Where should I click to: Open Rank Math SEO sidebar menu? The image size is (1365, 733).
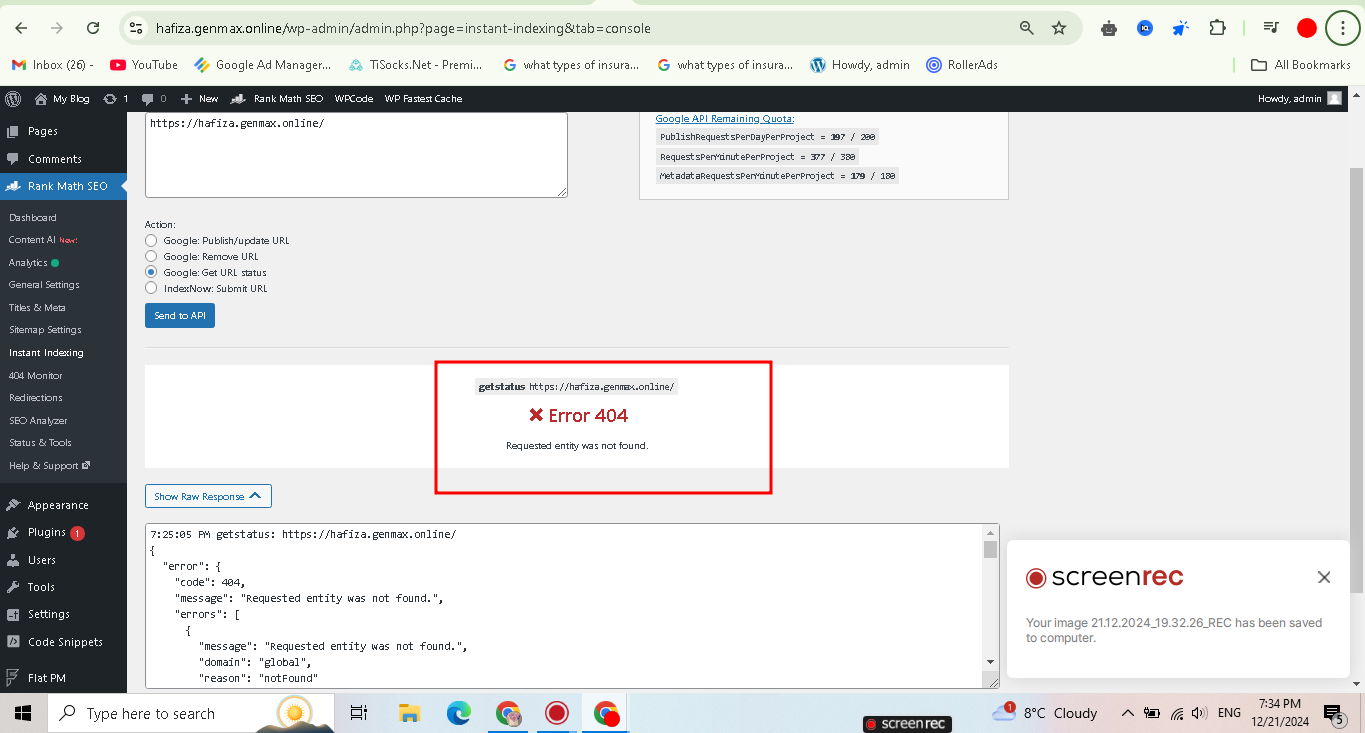click(63, 186)
